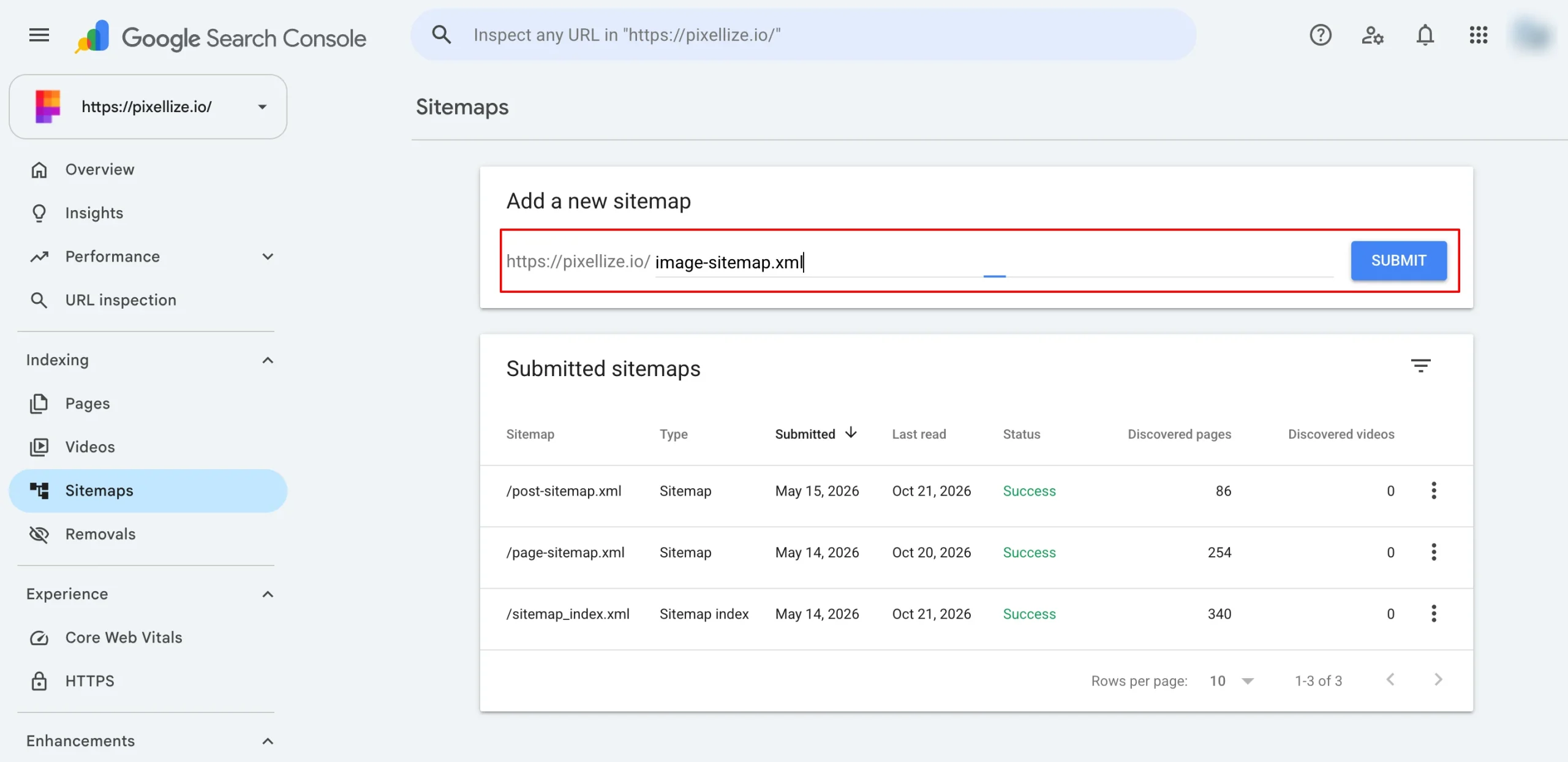Go to previous page of sitemaps
Image resolution: width=1568 pixels, height=762 pixels.
tap(1390, 680)
